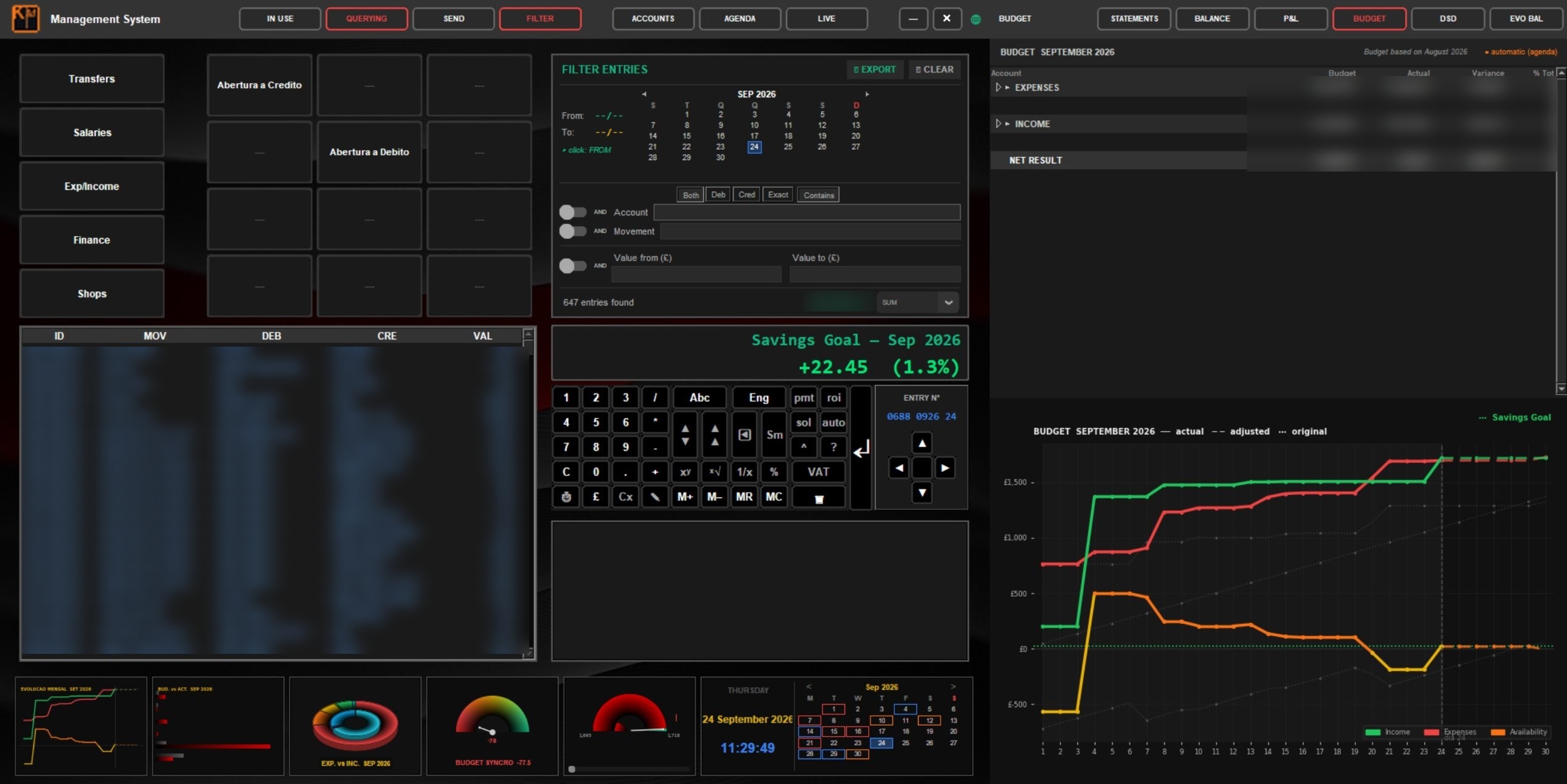Click the stopwatch icon on the keypad
The width and height of the screenshot is (1567, 784).
click(566, 497)
